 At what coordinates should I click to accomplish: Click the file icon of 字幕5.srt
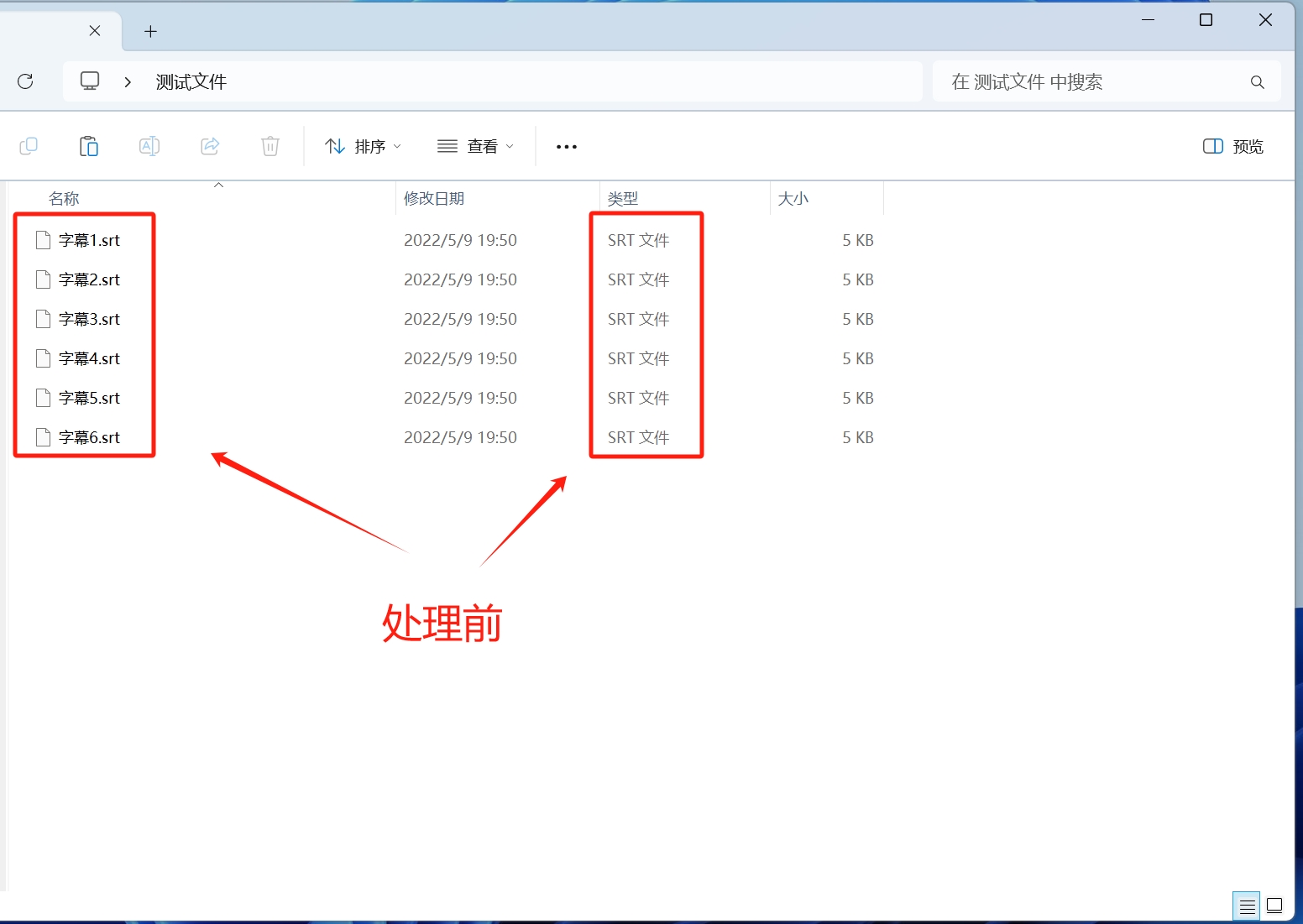point(44,398)
